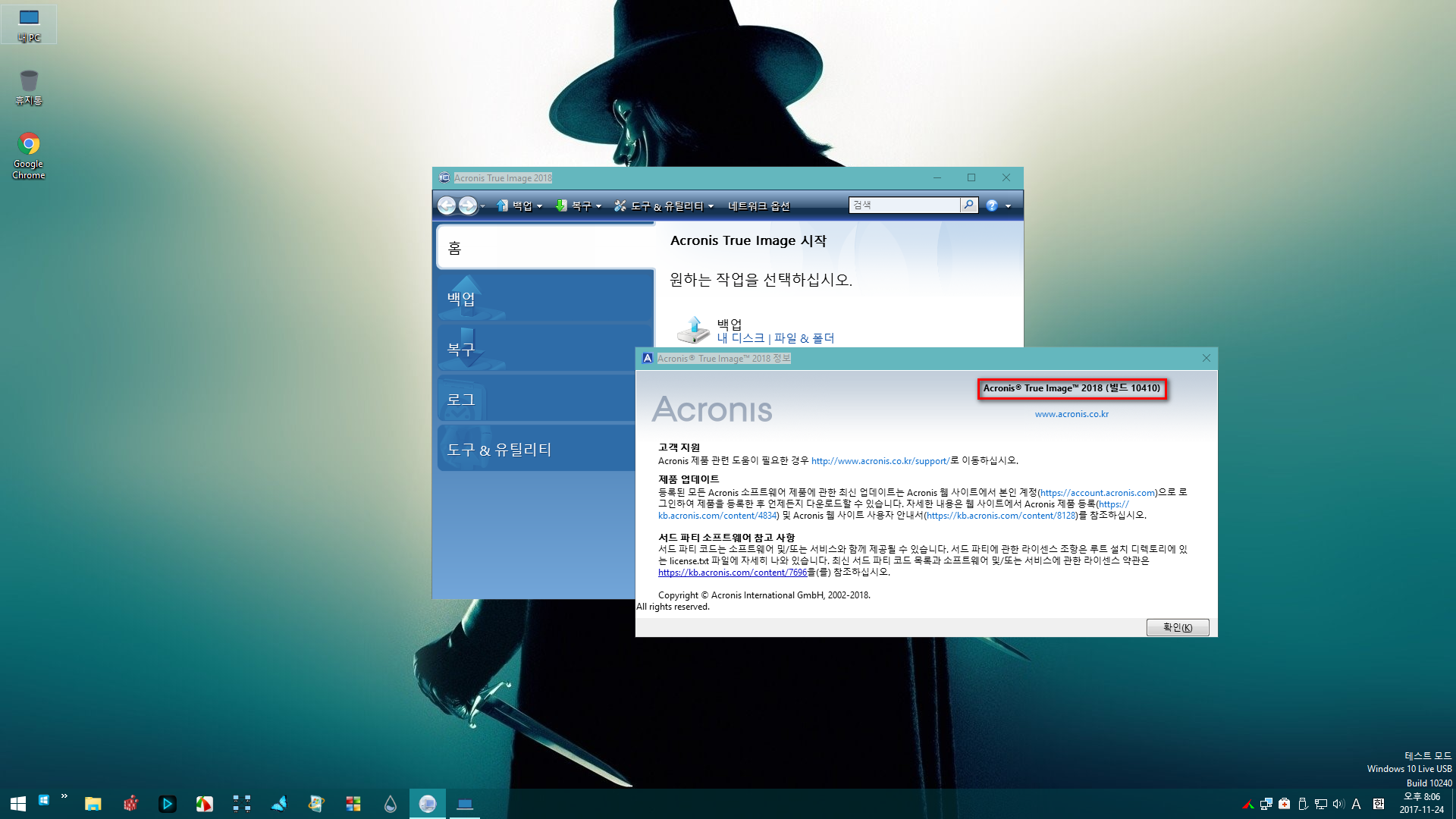Click the Acronis 'A' icon in the dialog title bar
Image resolution: width=1456 pixels, height=819 pixels.
tap(647, 358)
